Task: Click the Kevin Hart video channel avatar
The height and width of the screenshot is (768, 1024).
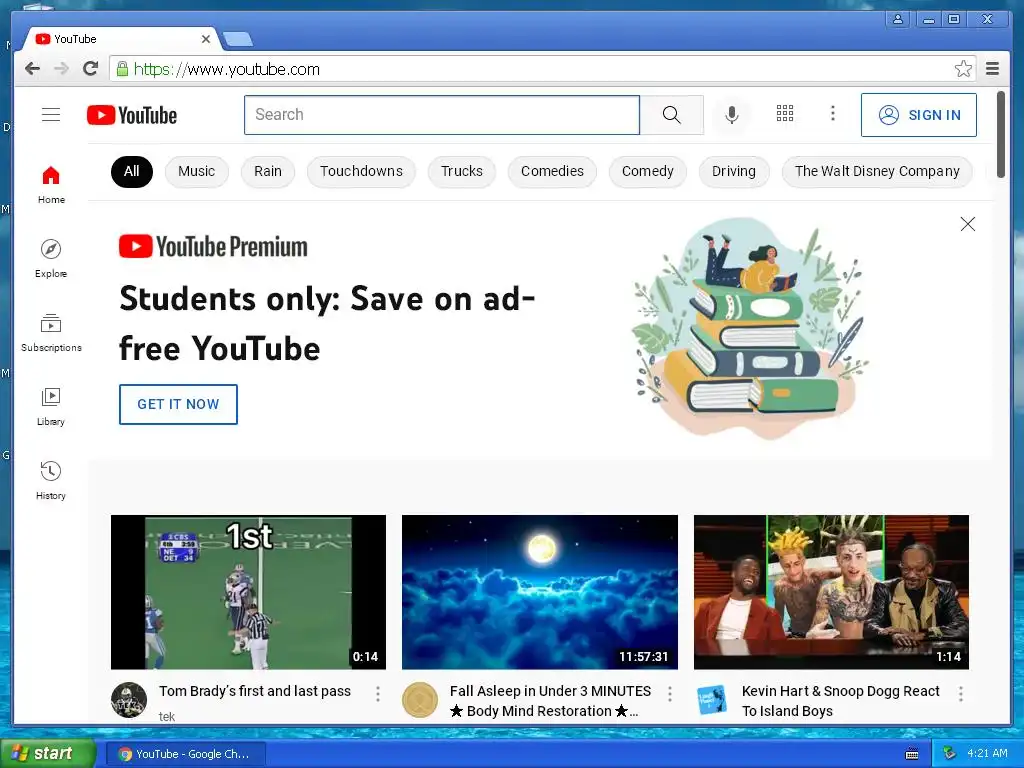Action: coord(711,700)
